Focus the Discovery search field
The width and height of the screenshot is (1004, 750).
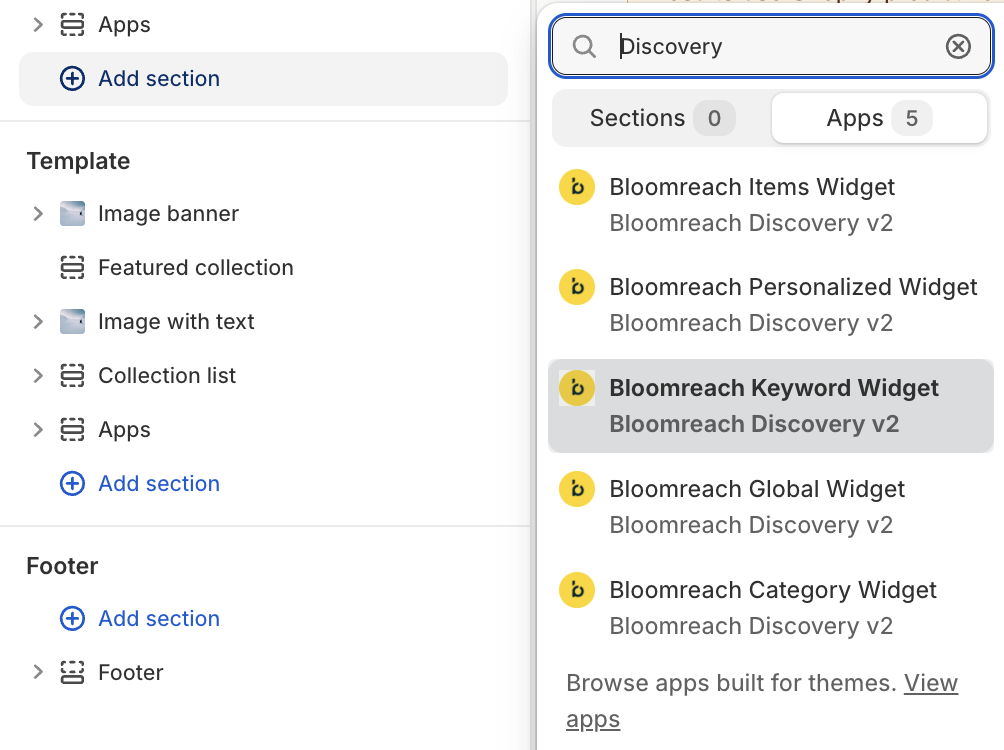771,47
